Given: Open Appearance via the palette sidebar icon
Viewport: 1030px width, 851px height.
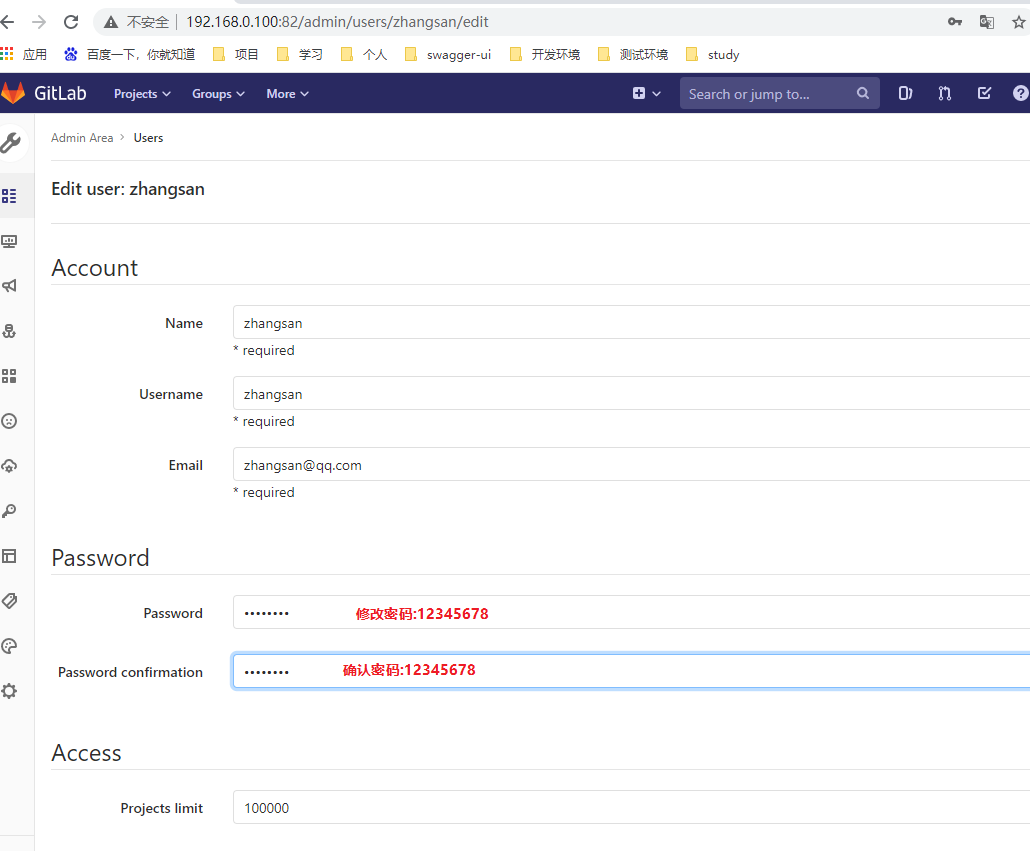Looking at the screenshot, I should click(14, 646).
